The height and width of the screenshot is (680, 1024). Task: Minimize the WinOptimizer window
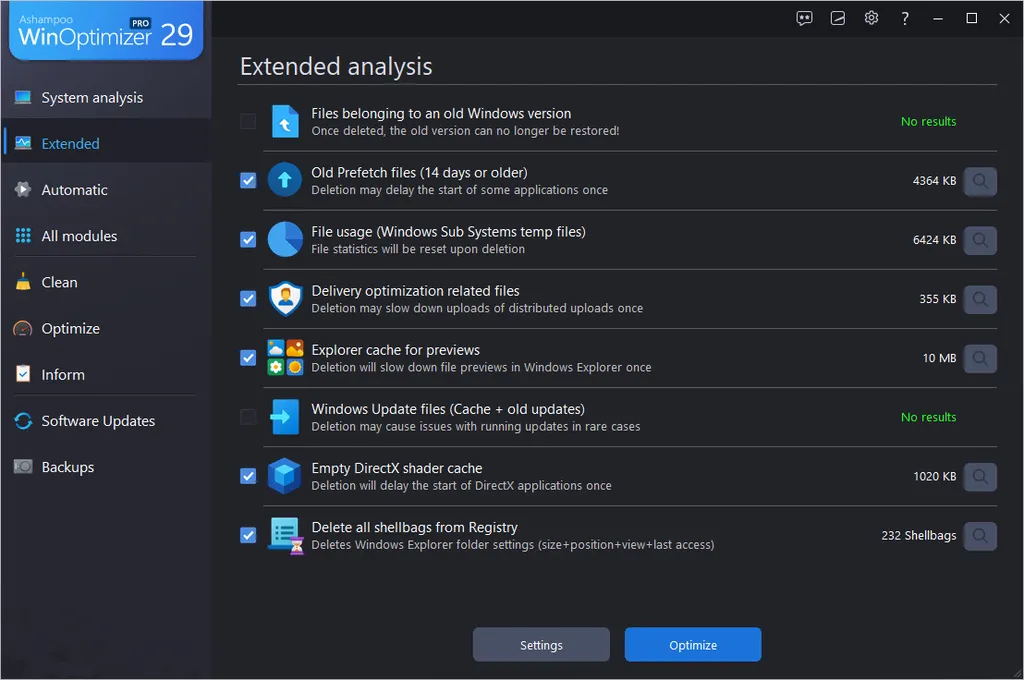tap(938, 18)
